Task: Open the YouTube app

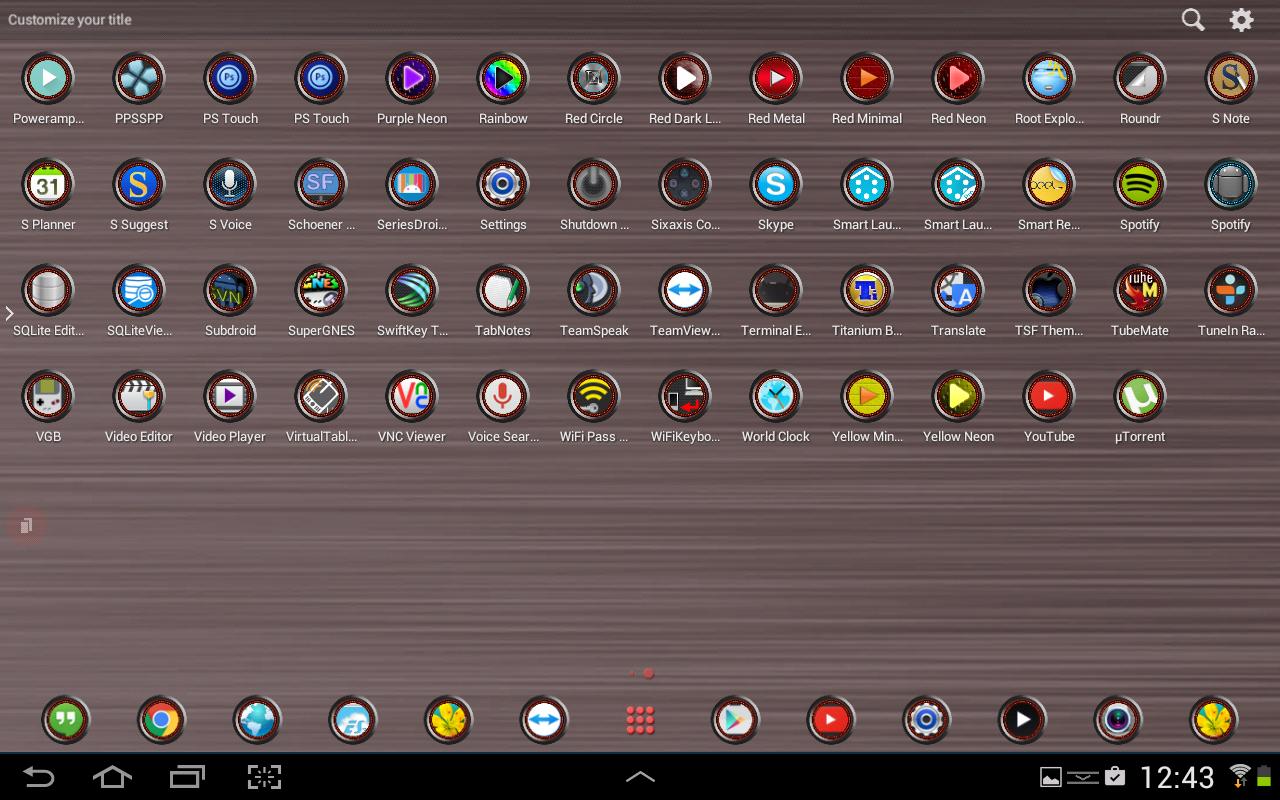Action: point(1048,396)
